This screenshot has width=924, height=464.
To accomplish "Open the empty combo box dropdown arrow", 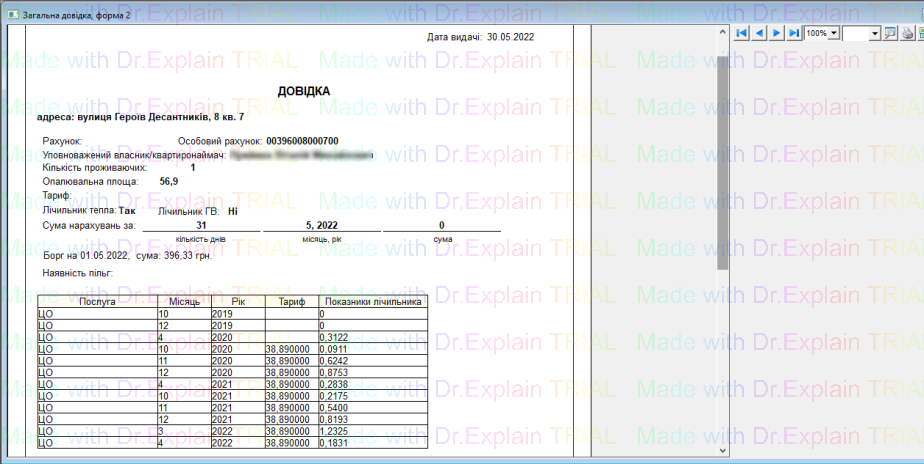I will pos(876,33).
